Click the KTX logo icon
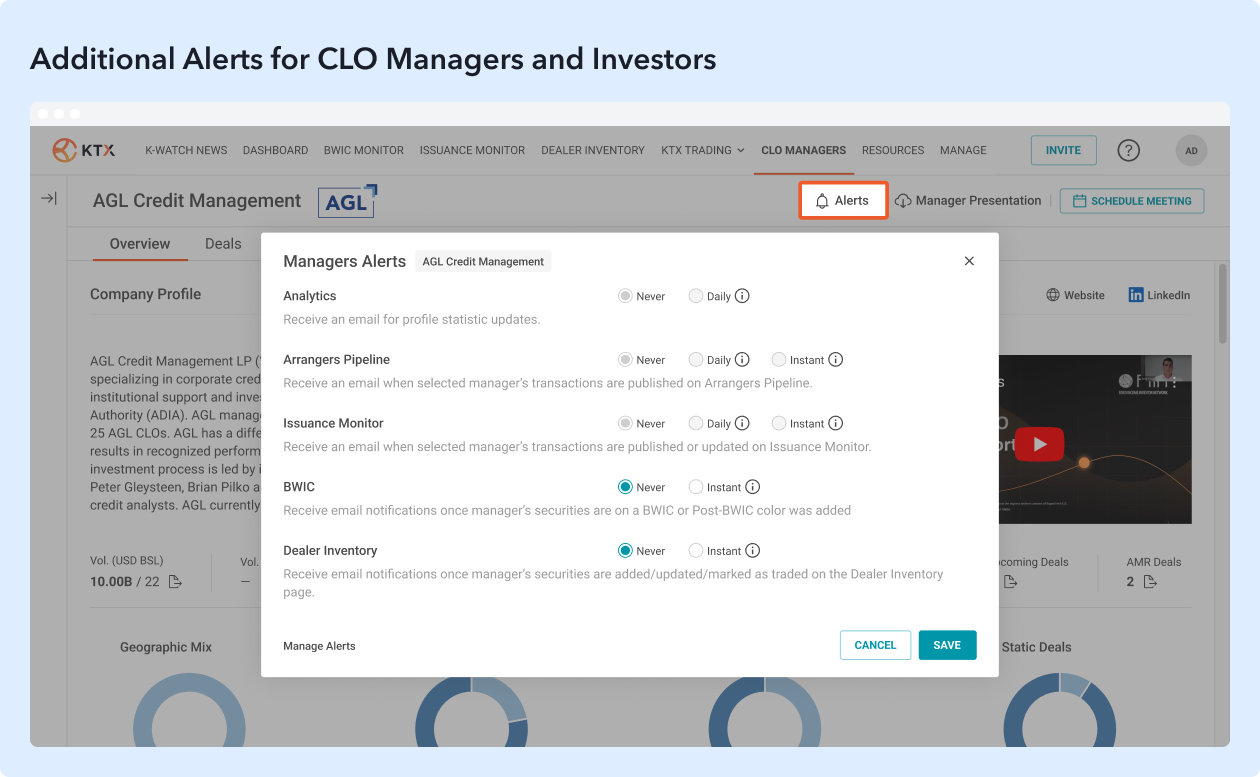 (x=65, y=150)
